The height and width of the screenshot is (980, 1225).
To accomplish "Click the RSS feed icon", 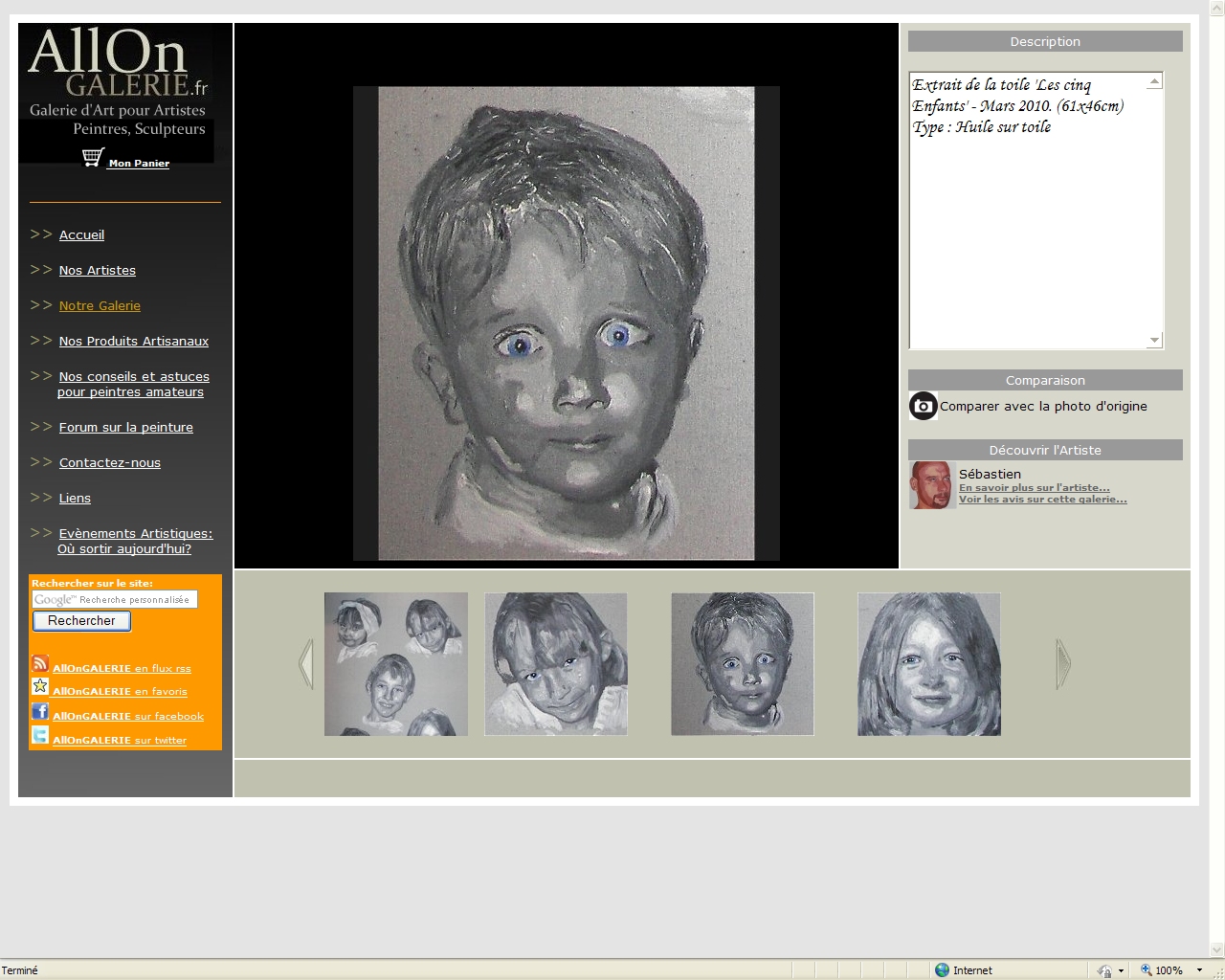I will [40, 664].
